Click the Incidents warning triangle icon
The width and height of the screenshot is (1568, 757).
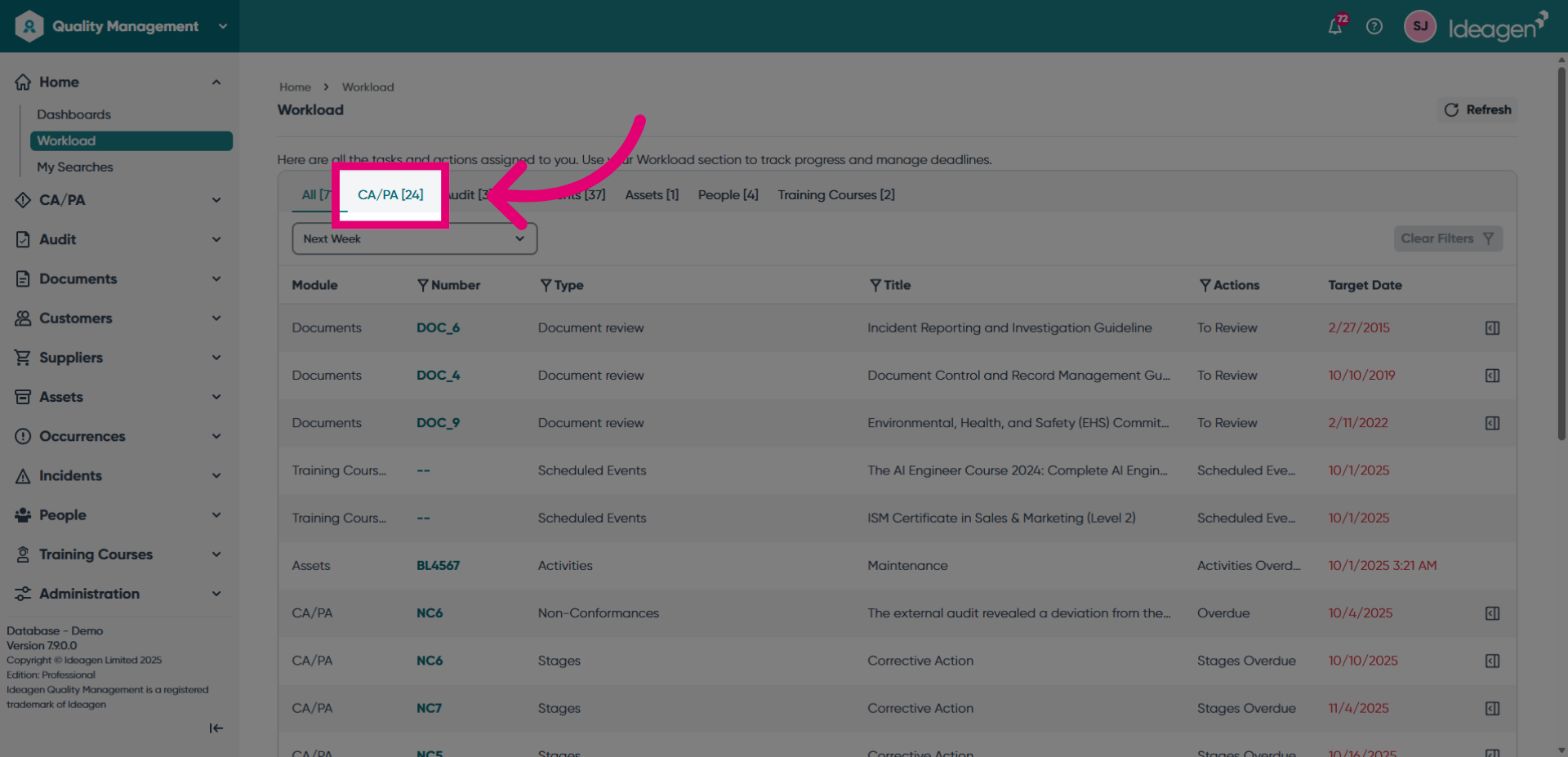[x=23, y=476]
